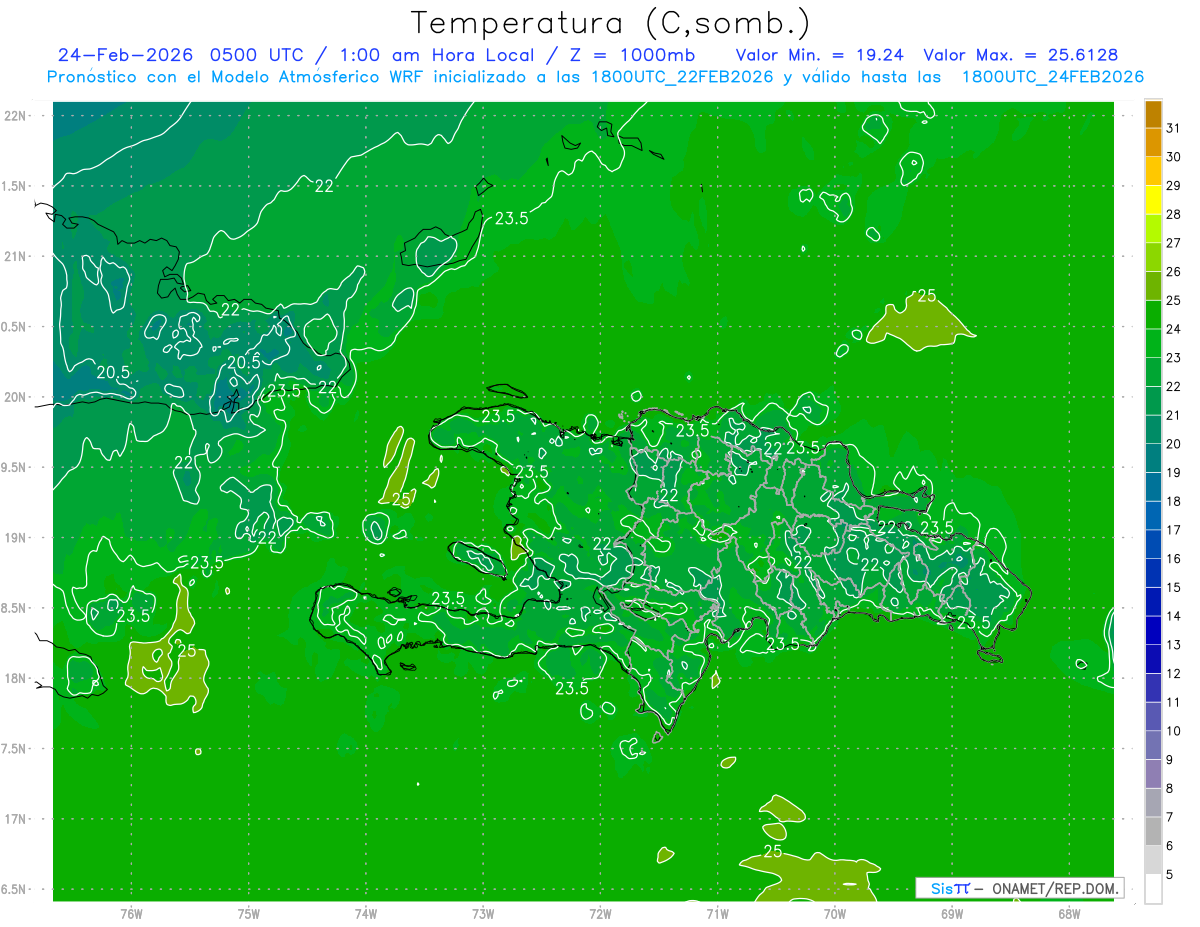The width and height of the screenshot is (1200, 927).
Task: Click the 17N latitude axis label
Action: point(16,820)
